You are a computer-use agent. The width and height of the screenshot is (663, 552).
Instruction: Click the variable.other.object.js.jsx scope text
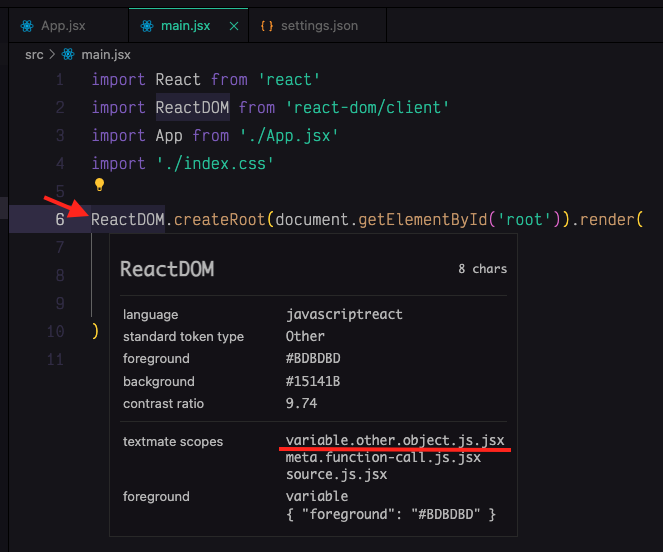(395, 441)
